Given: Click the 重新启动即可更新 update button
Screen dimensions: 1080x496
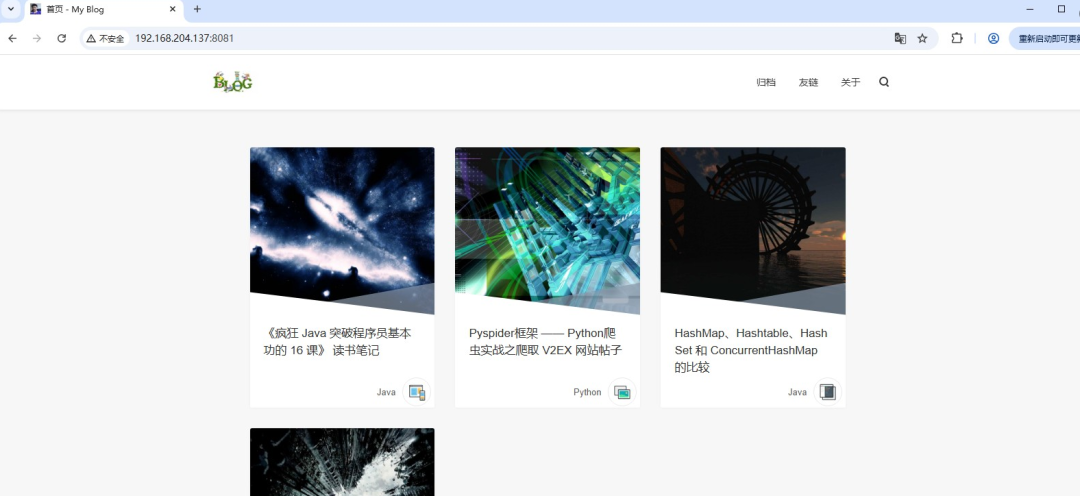Looking at the screenshot, I should coord(1045,39).
